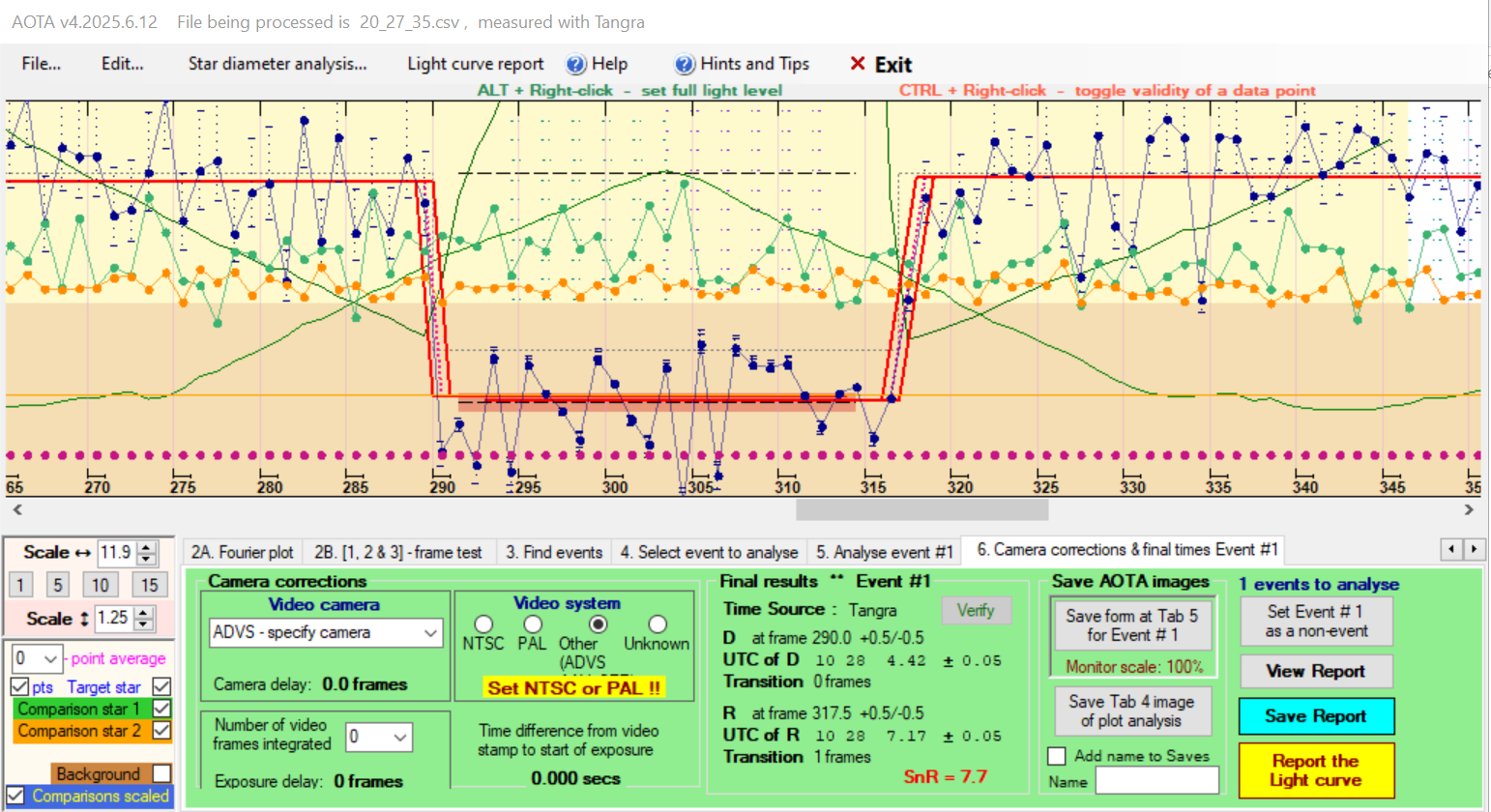Click the red X Exit item
Viewport: 1491px width, 812px height.
pyautogui.click(x=881, y=65)
